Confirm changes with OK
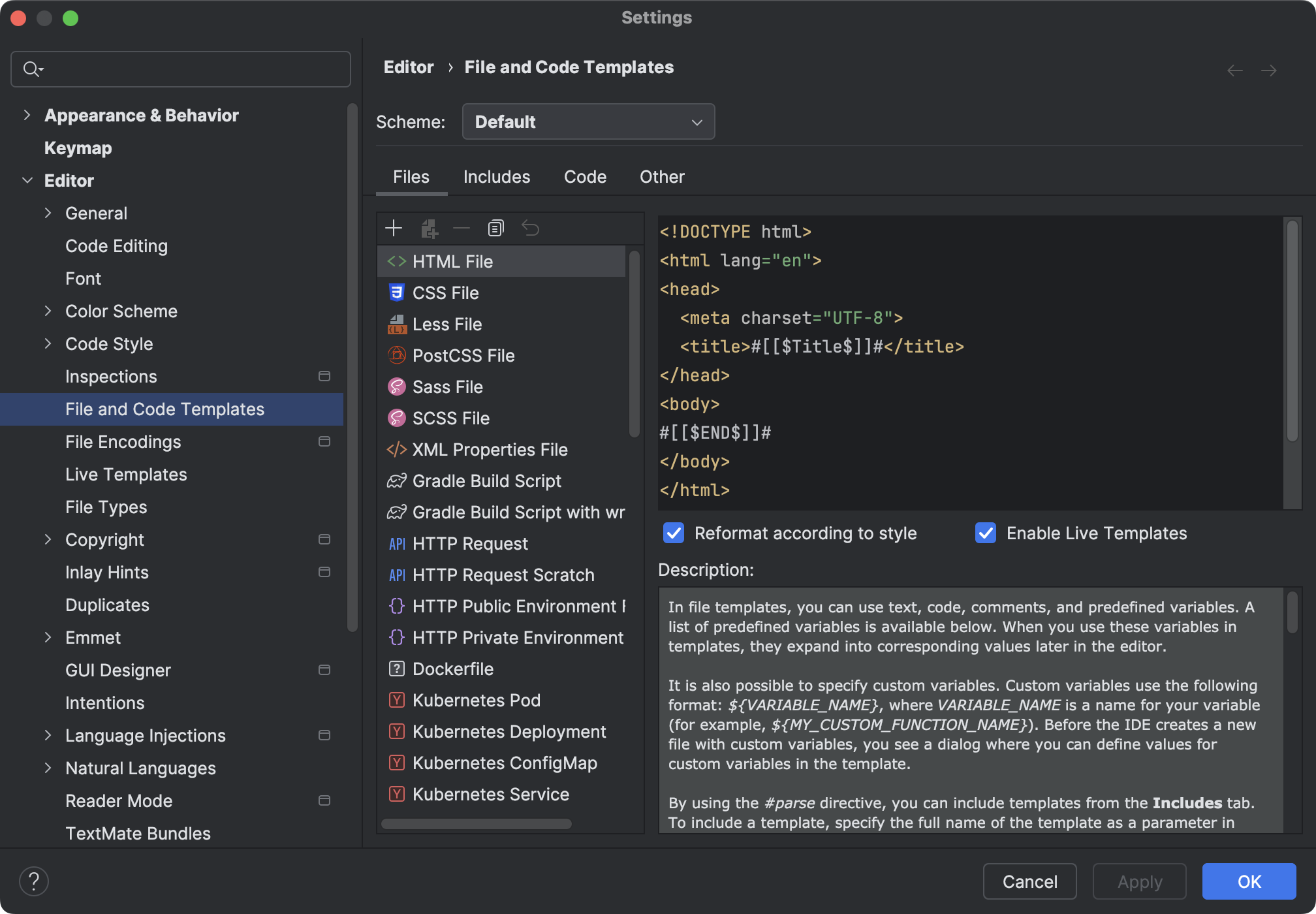The height and width of the screenshot is (914, 1316). click(x=1249, y=881)
